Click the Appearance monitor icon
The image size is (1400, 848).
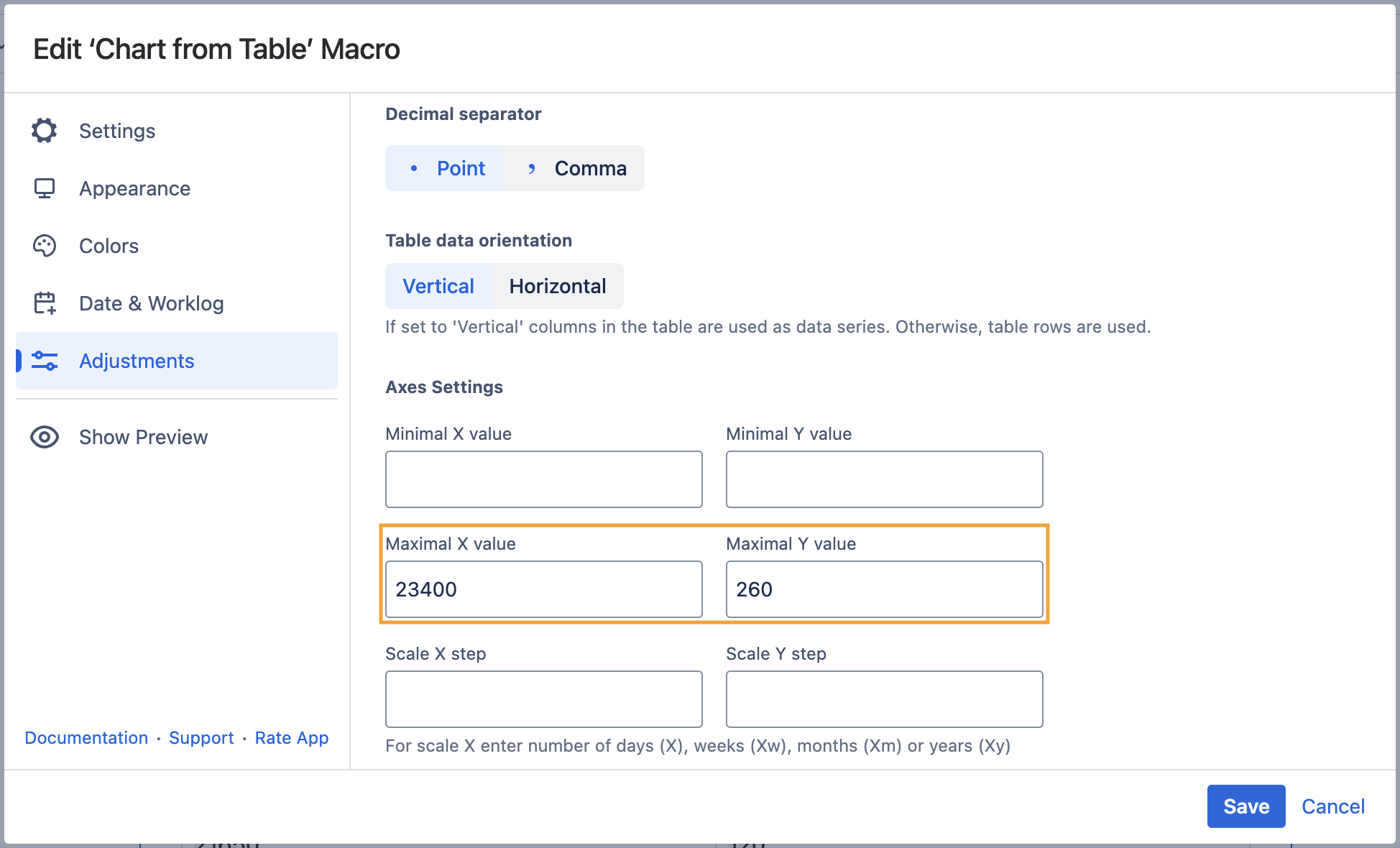pos(44,188)
